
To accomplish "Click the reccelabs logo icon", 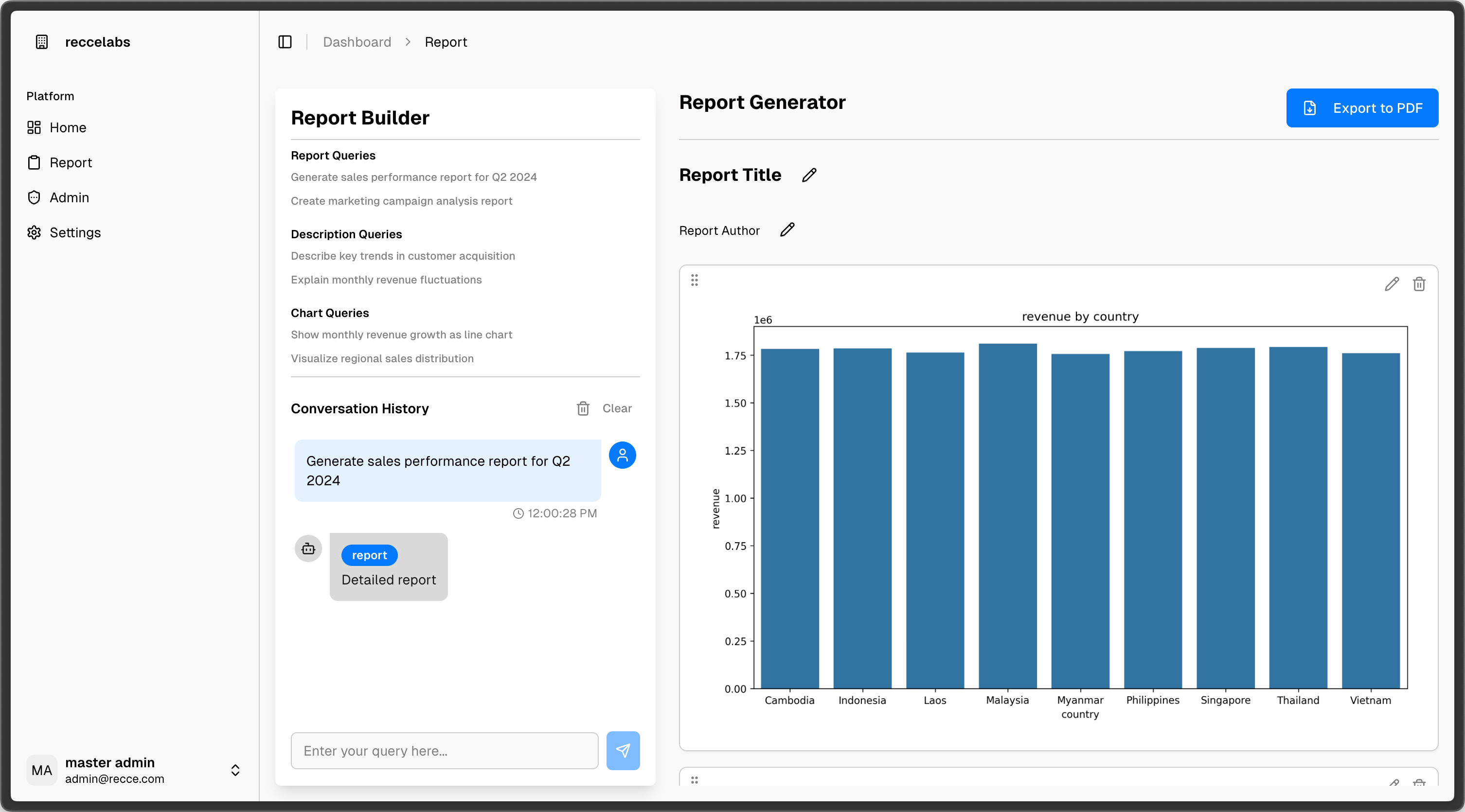I will (x=42, y=42).
